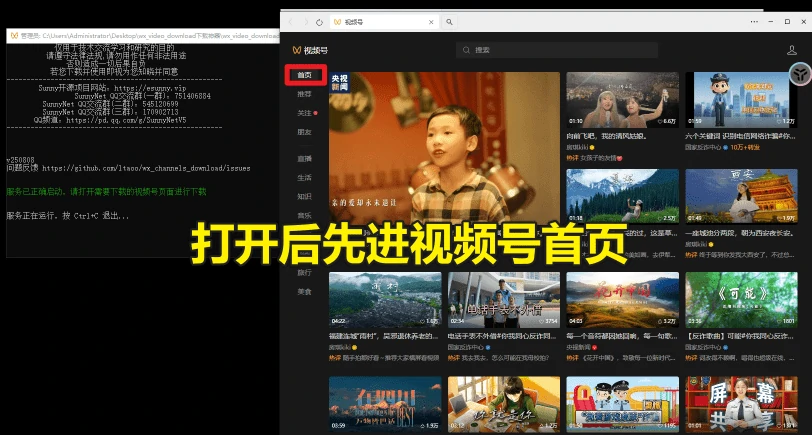Screen dimensions: 812x435
Task: Select the 知识 category in the sidebar
Action: click(x=304, y=196)
